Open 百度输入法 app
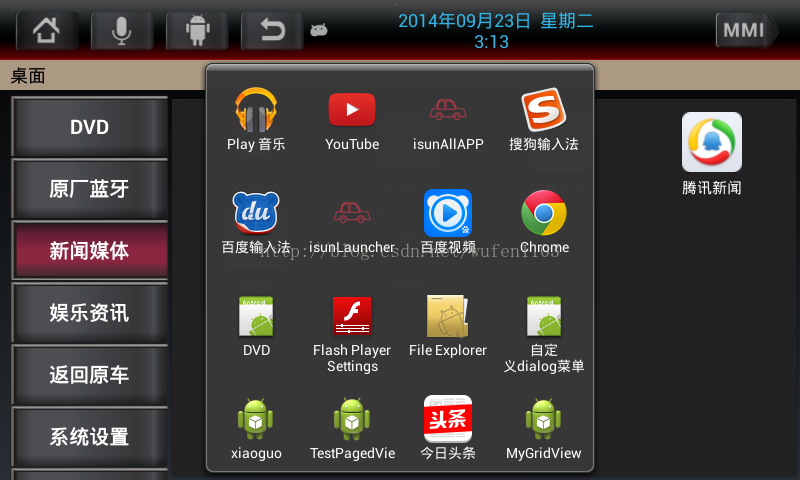 click(256, 222)
